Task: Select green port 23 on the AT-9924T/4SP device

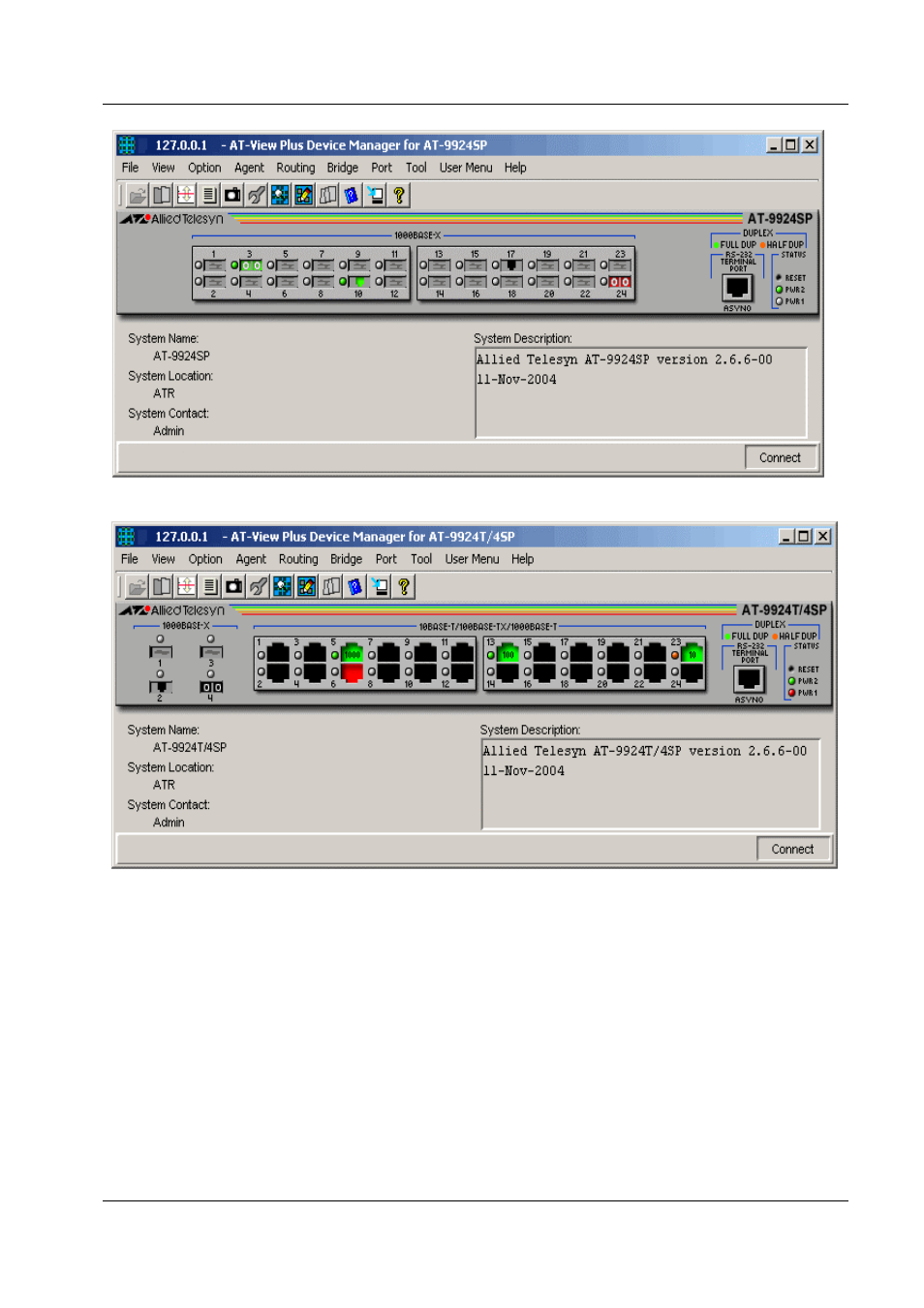Action: click(693, 654)
